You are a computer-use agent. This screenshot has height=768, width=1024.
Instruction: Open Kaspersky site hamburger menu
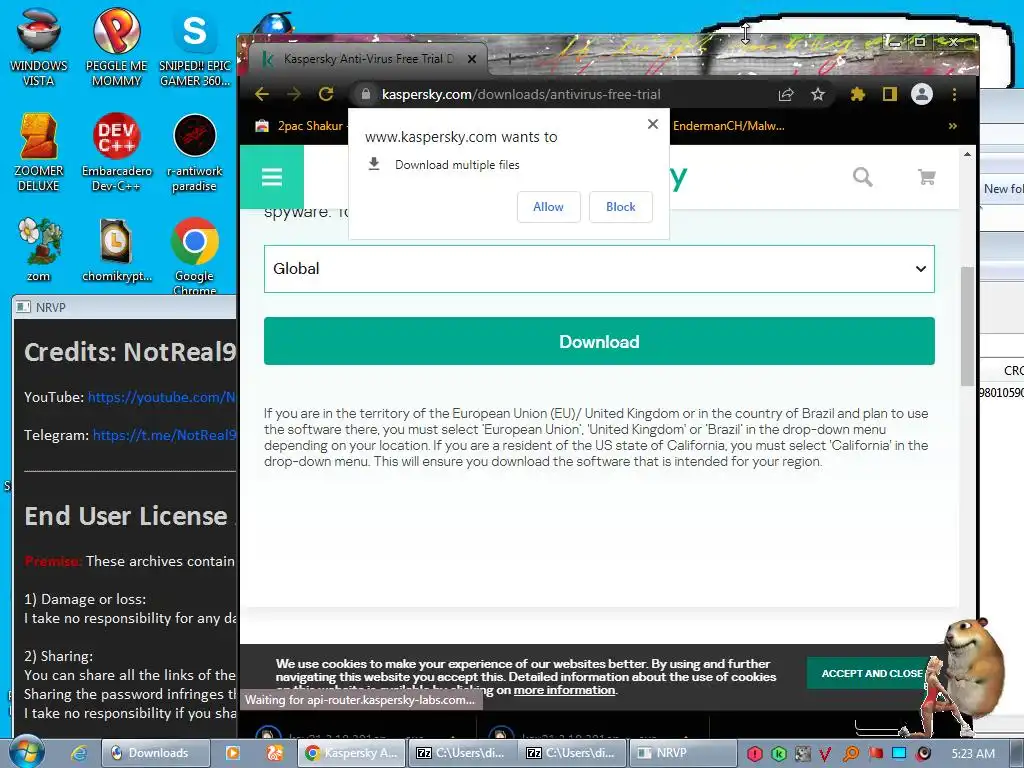(272, 176)
